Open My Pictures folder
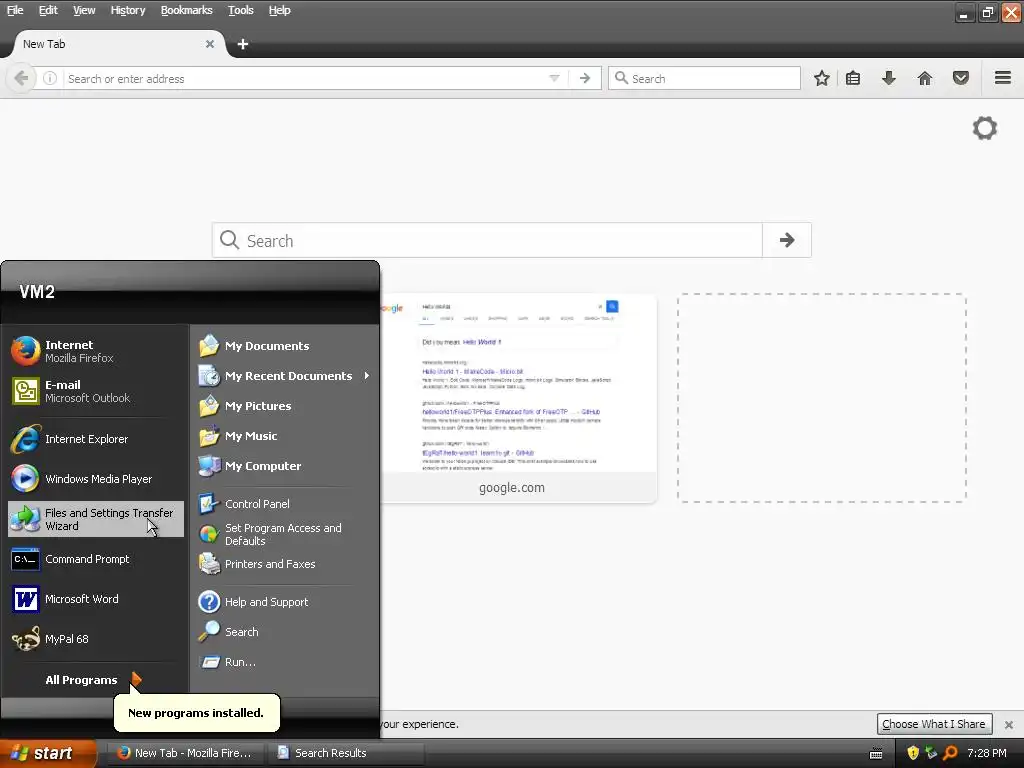 coord(285,406)
